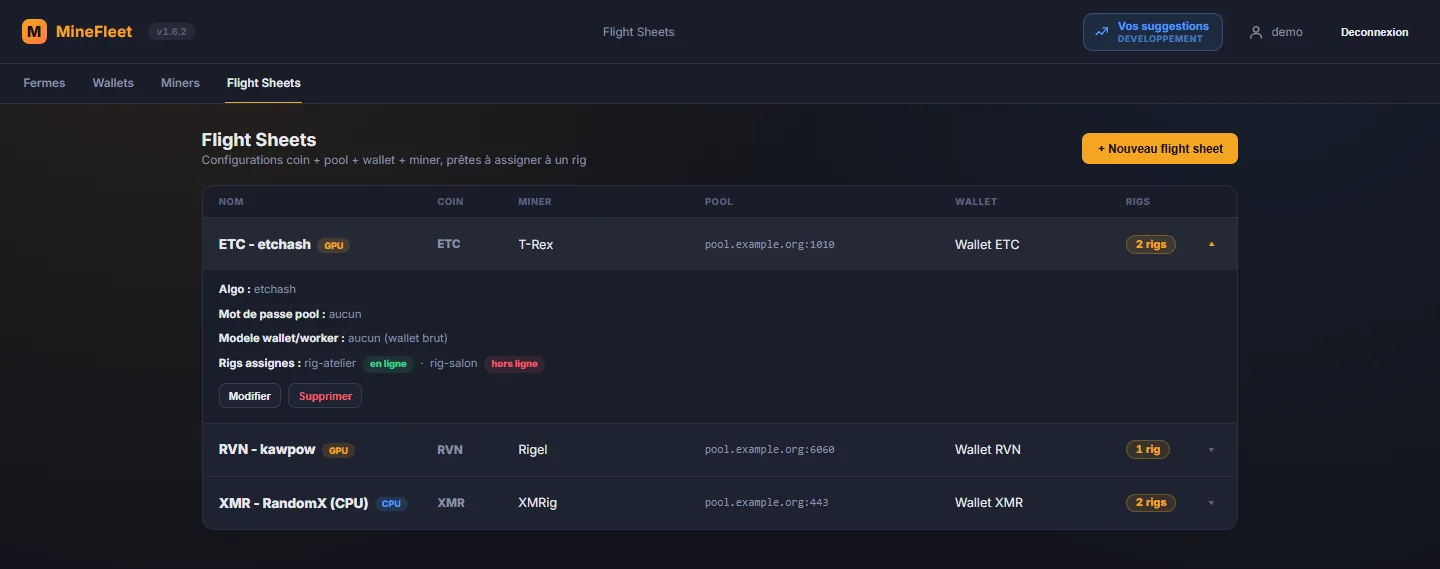Click the hors ligne status badge
The height and width of the screenshot is (569, 1440).
515,364
